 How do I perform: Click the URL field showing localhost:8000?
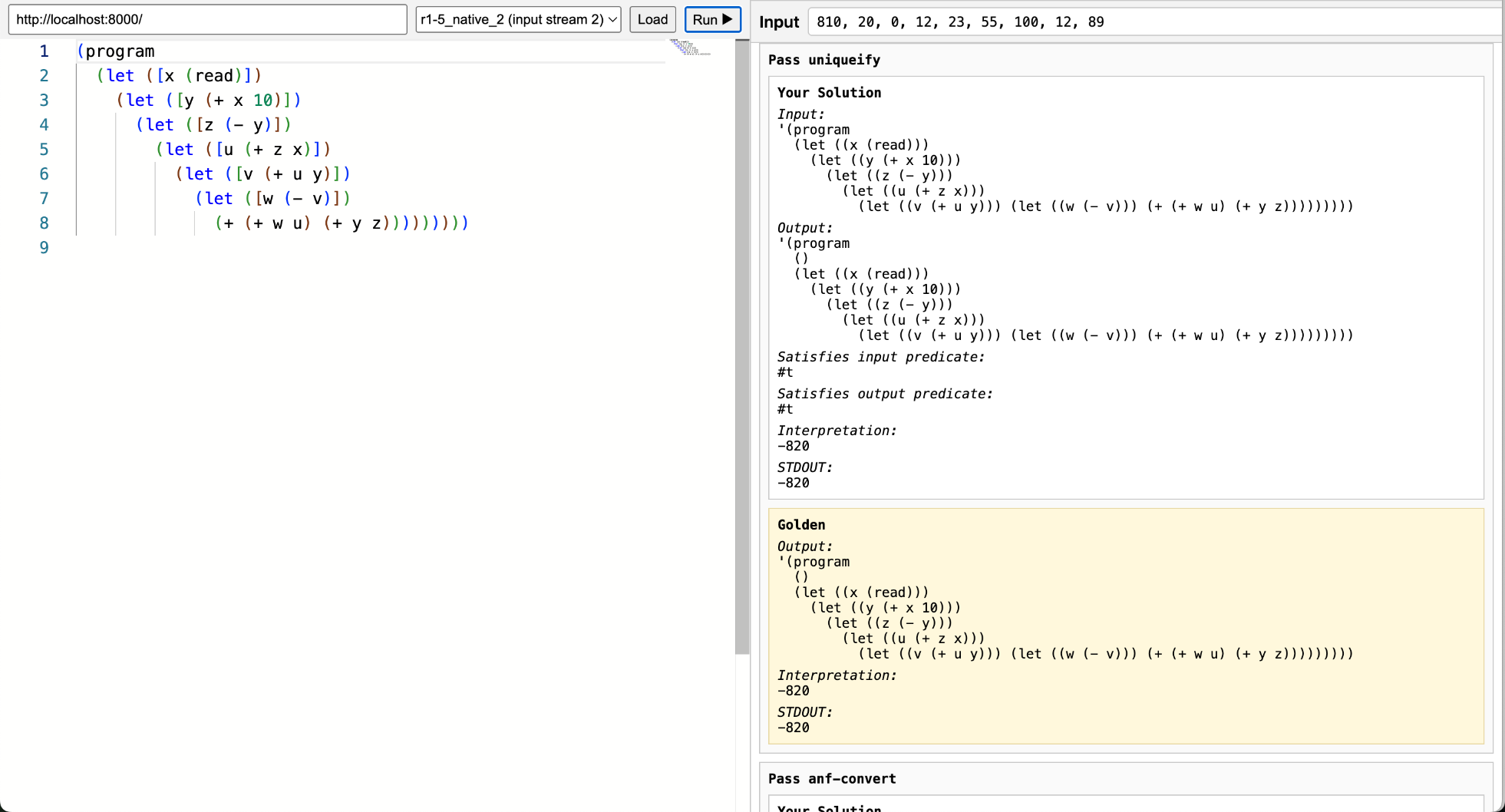click(207, 19)
